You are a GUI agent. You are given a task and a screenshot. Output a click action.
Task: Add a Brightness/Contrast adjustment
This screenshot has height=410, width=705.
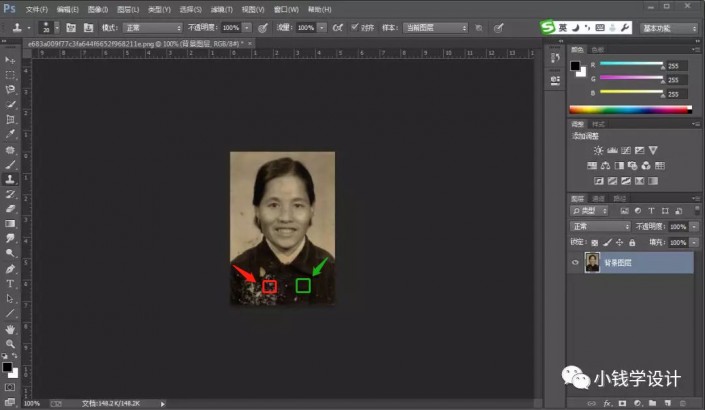pyautogui.click(x=598, y=151)
